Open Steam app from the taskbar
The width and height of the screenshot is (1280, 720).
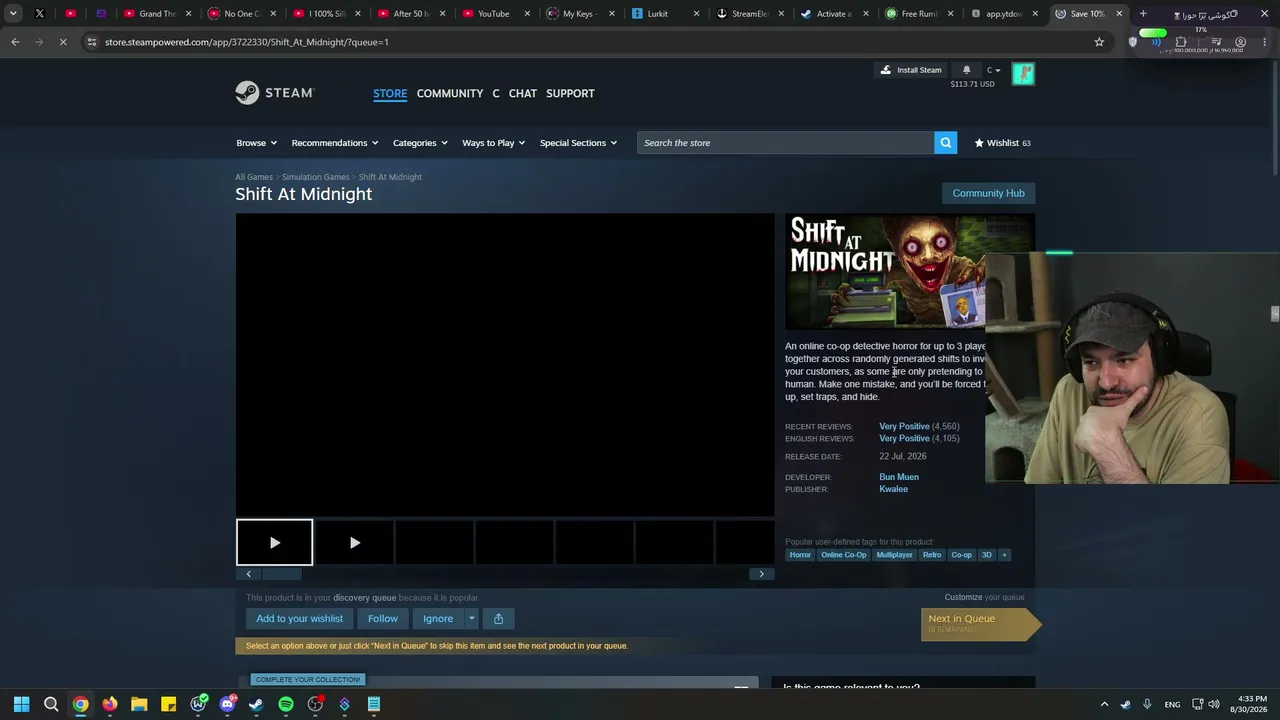pyautogui.click(x=256, y=704)
